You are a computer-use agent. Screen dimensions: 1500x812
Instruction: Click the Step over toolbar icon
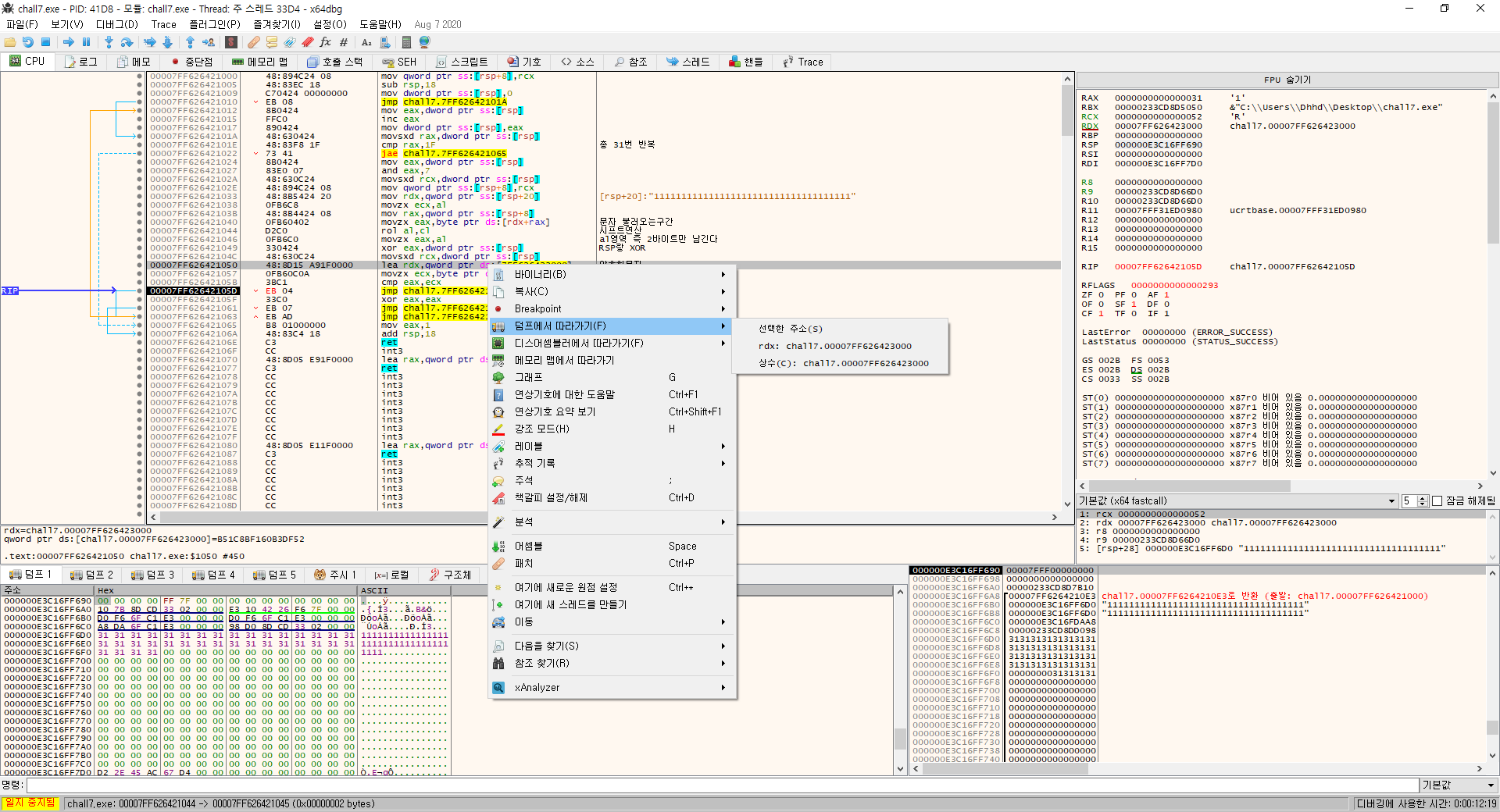127,42
